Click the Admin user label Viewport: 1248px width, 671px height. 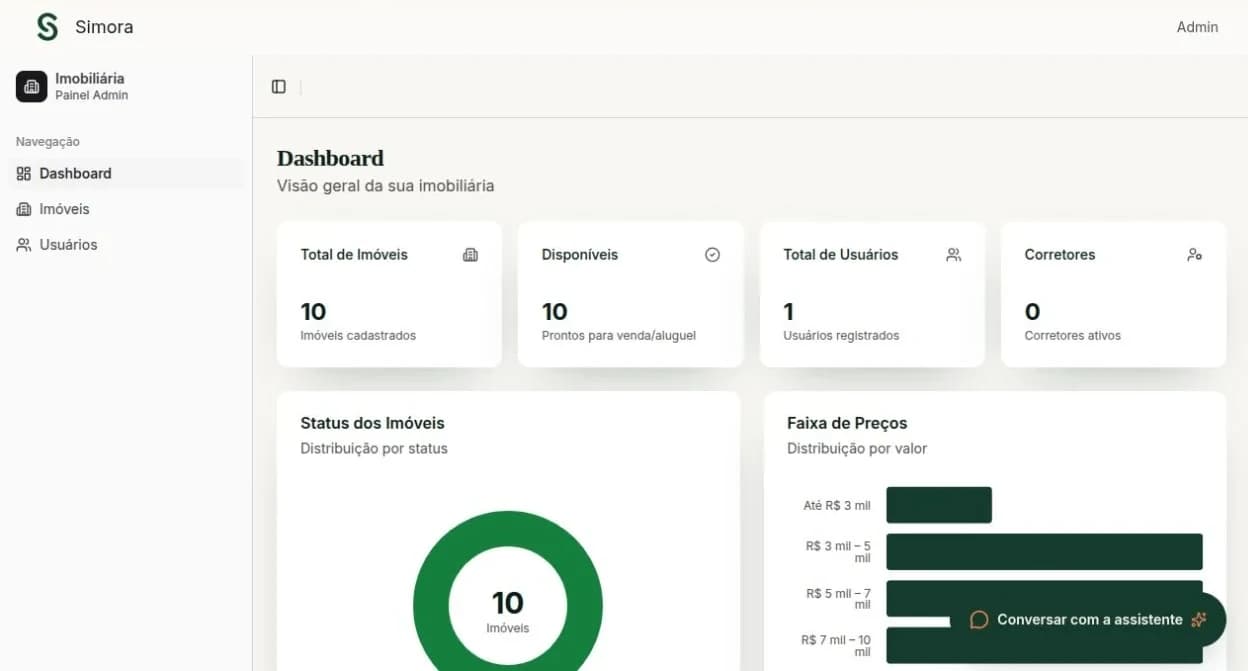coord(1197,27)
